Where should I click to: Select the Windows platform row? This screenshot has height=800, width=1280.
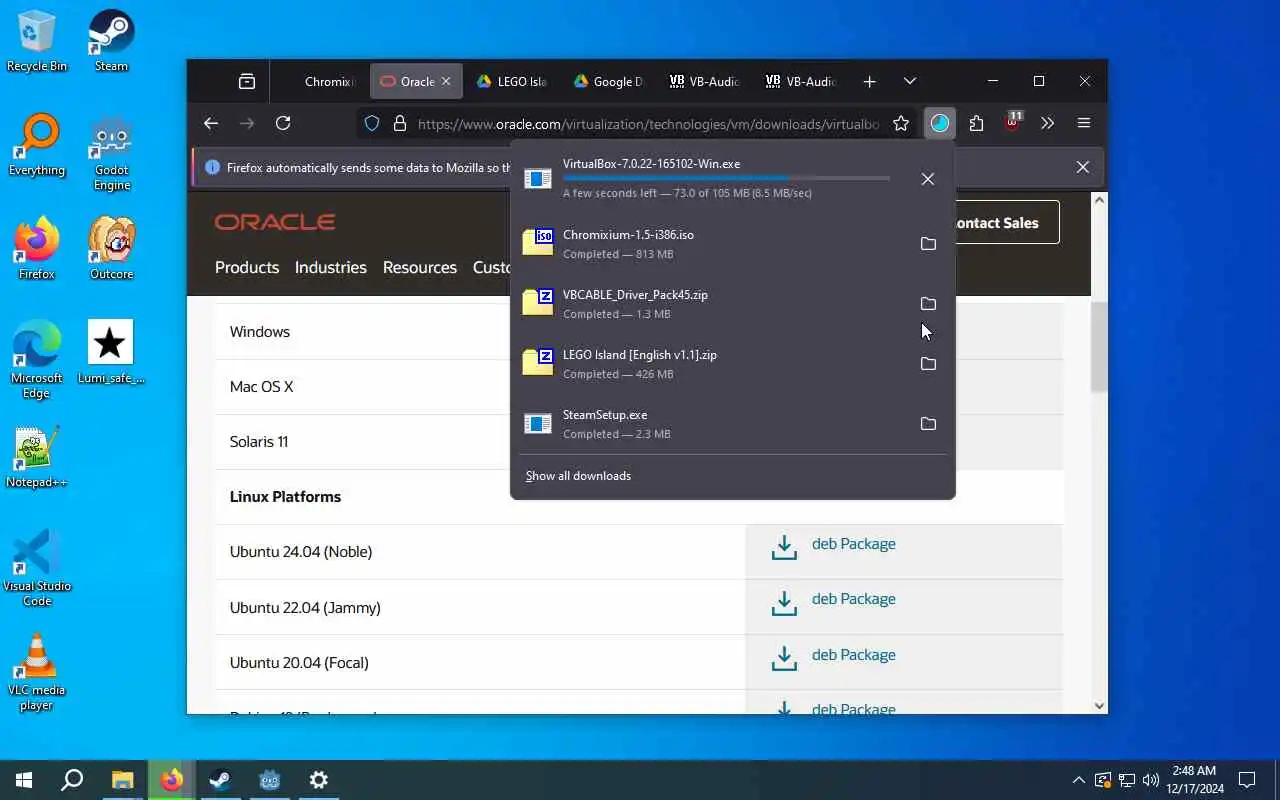[362, 332]
